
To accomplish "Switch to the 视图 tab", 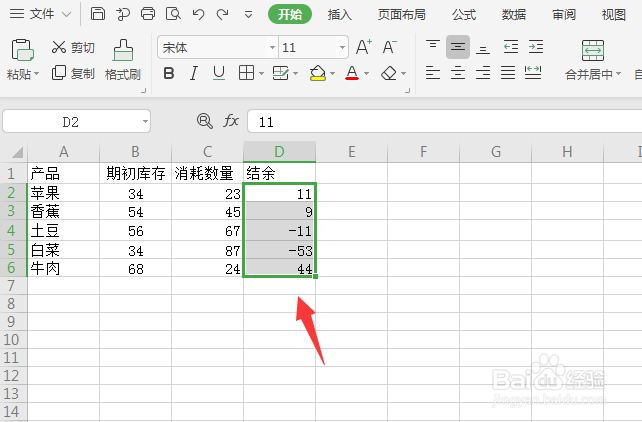I will 614,15.
